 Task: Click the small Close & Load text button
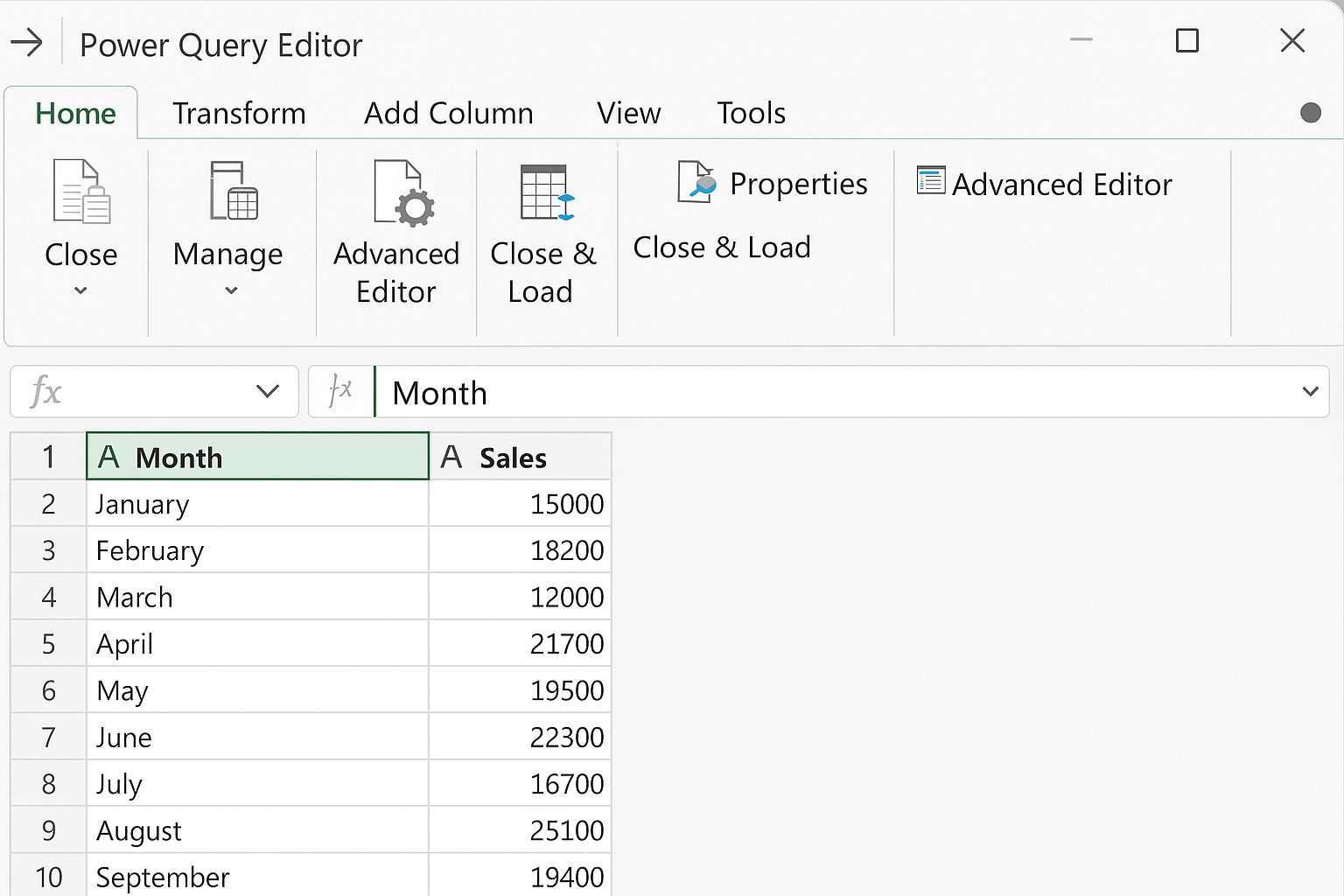(722, 248)
